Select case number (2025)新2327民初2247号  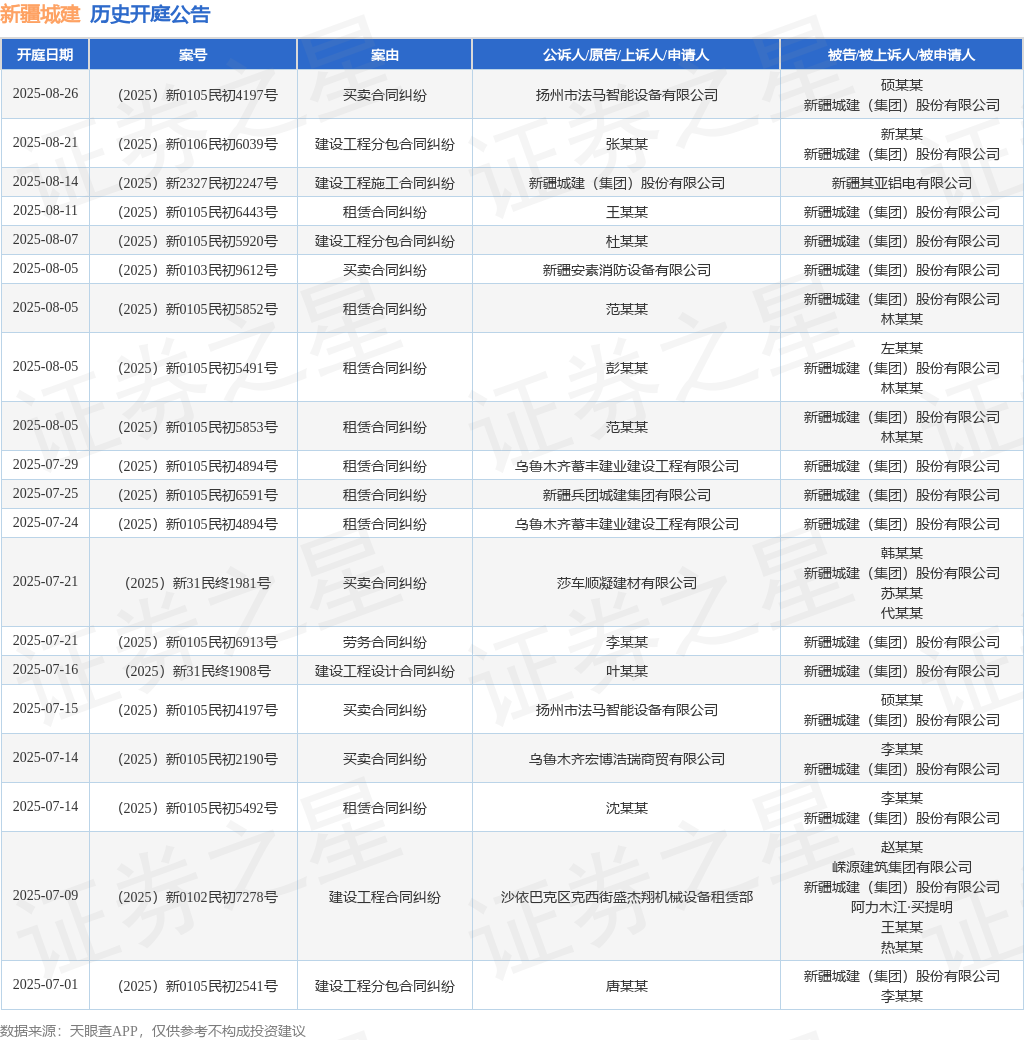click(x=198, y=183)
